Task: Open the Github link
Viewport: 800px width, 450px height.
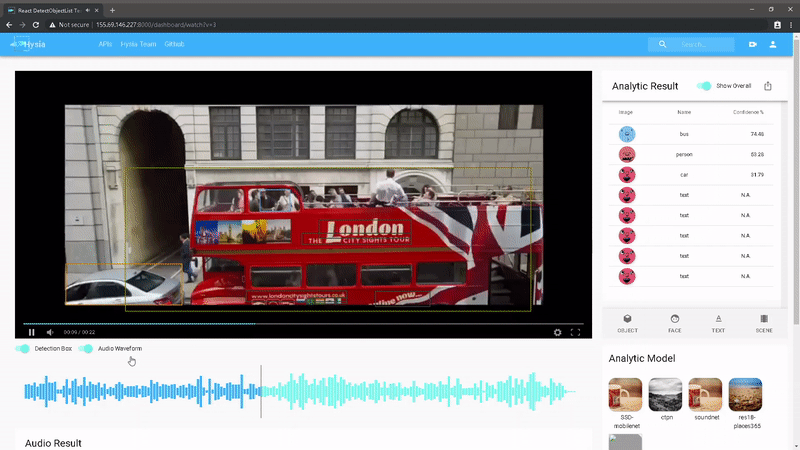Action: coord(174,44)
